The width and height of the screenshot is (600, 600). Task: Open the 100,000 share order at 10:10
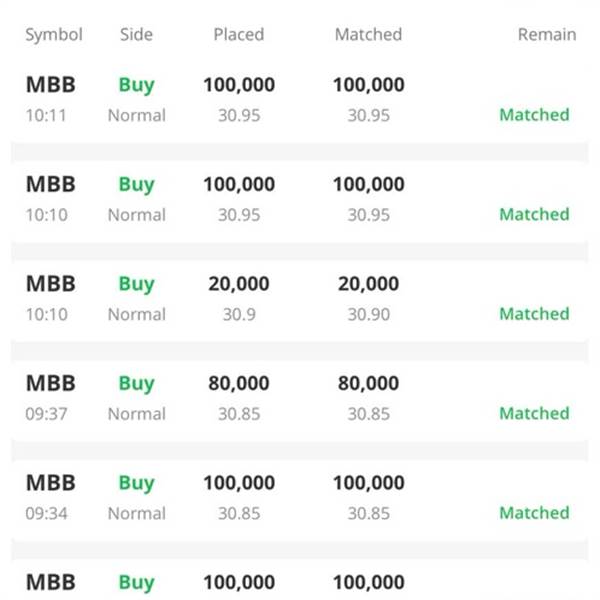click(300, 199)
